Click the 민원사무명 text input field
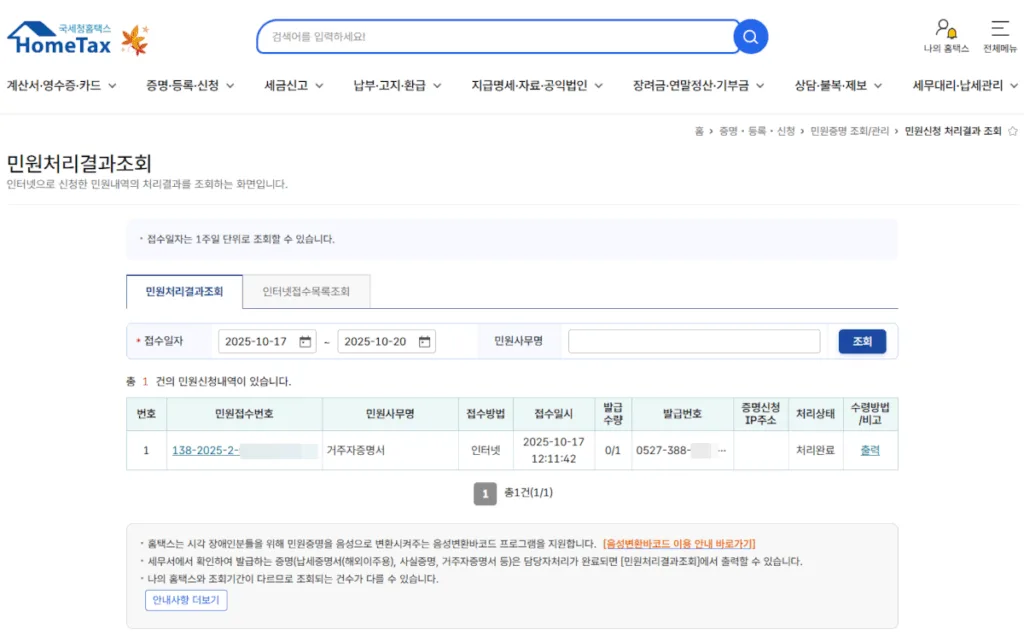Screen dimensions: 1024x641 (x=693, y=342)
